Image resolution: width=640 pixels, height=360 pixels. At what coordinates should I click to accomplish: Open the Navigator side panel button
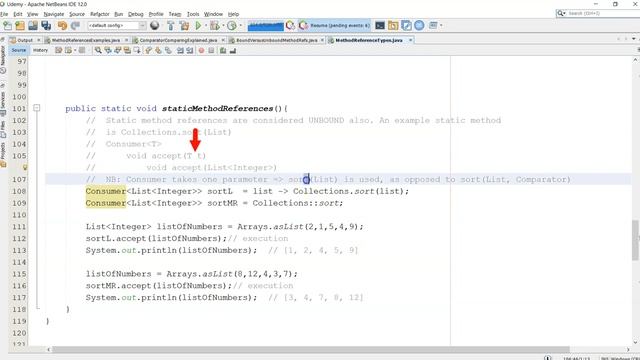click(3, 59)
